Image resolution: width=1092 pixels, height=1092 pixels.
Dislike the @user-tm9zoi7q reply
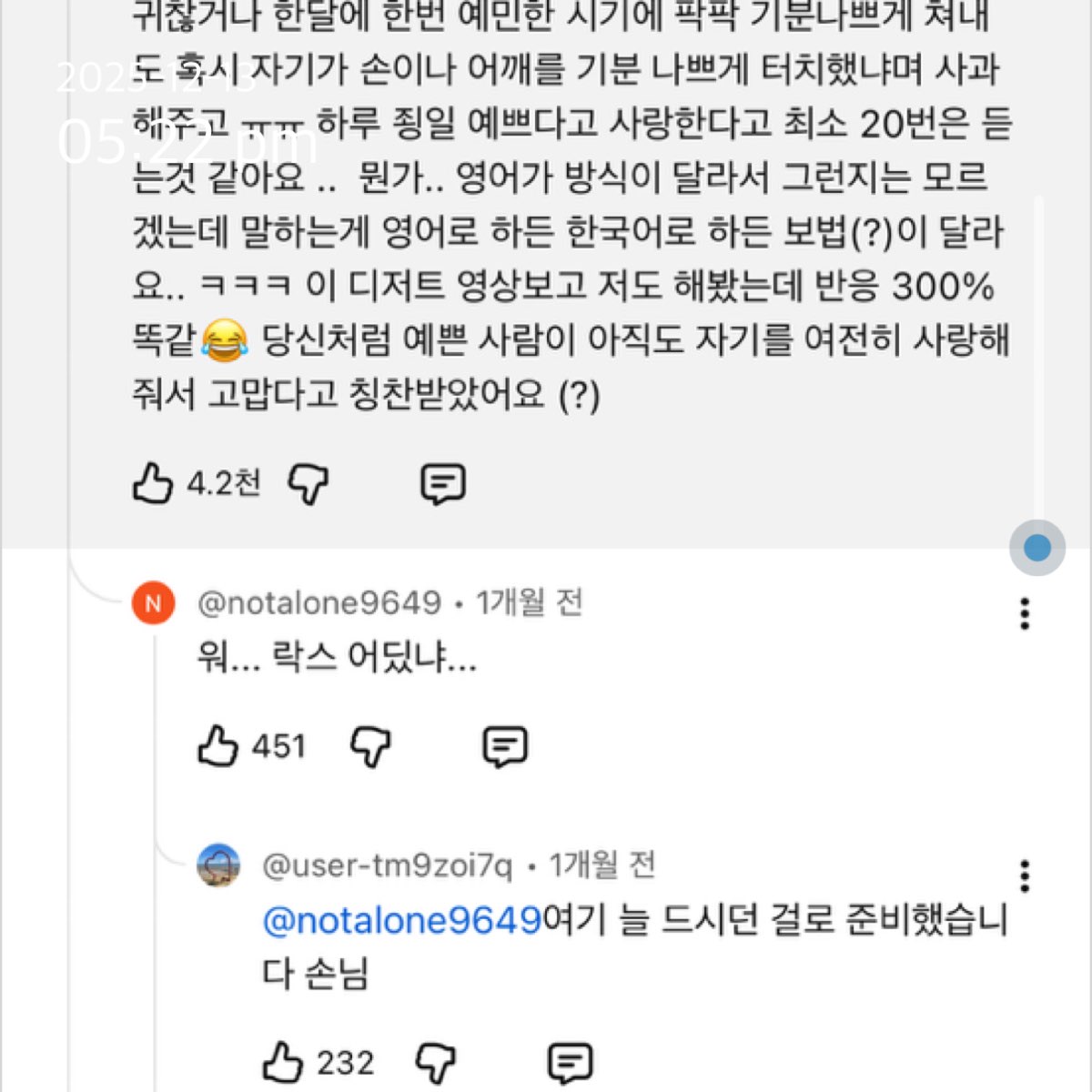tap(435, 1063)
